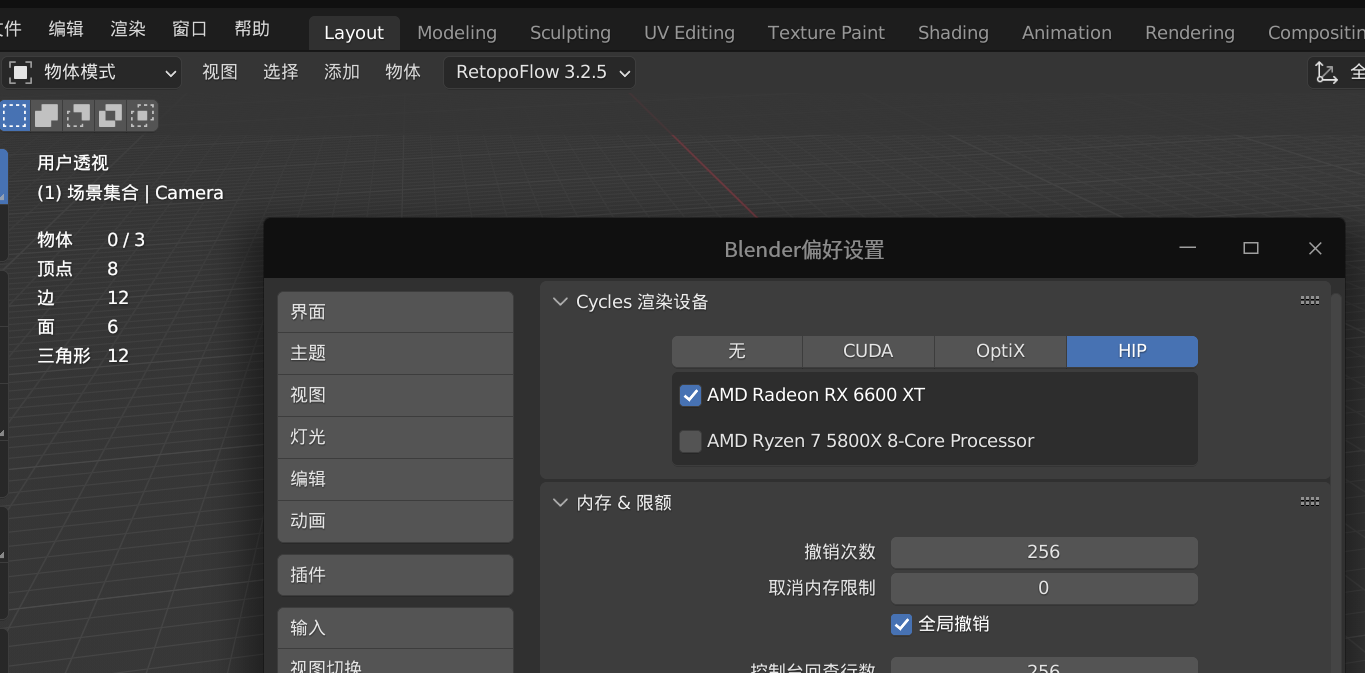Image resolution: width=1365 pixels, height=673 pixels.
Task: Enable AMD Ryzen 7 5800X as render device
Action: pyautogui.click(x=690, y=441)
